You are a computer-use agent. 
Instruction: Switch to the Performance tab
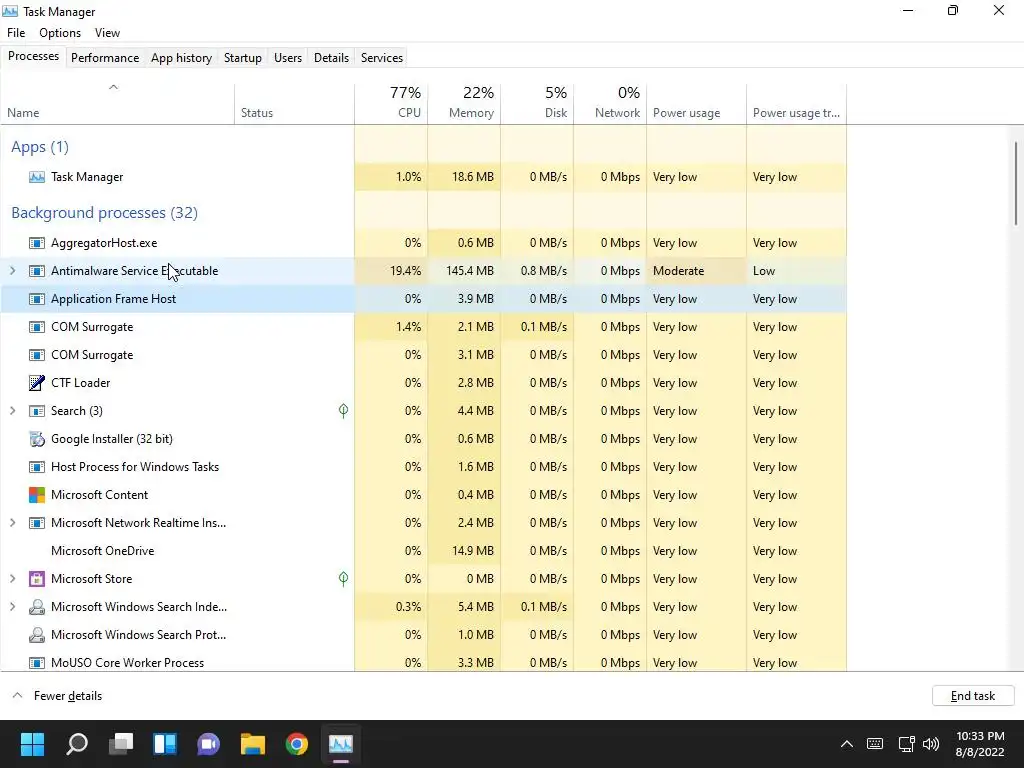pos(105,57)
